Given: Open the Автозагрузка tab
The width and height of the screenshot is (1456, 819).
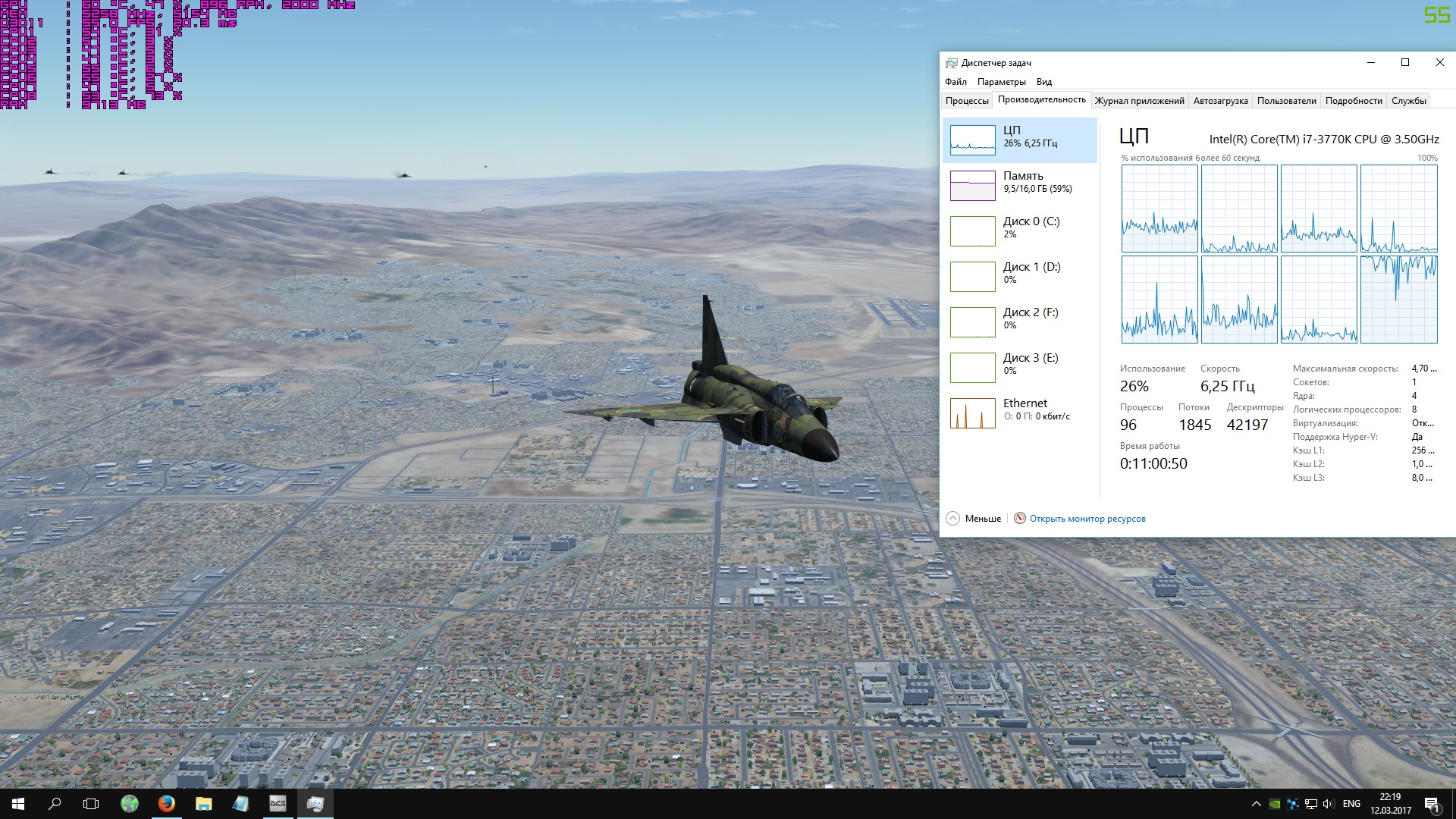Looking at the screenshot, I should (1220, 101).
